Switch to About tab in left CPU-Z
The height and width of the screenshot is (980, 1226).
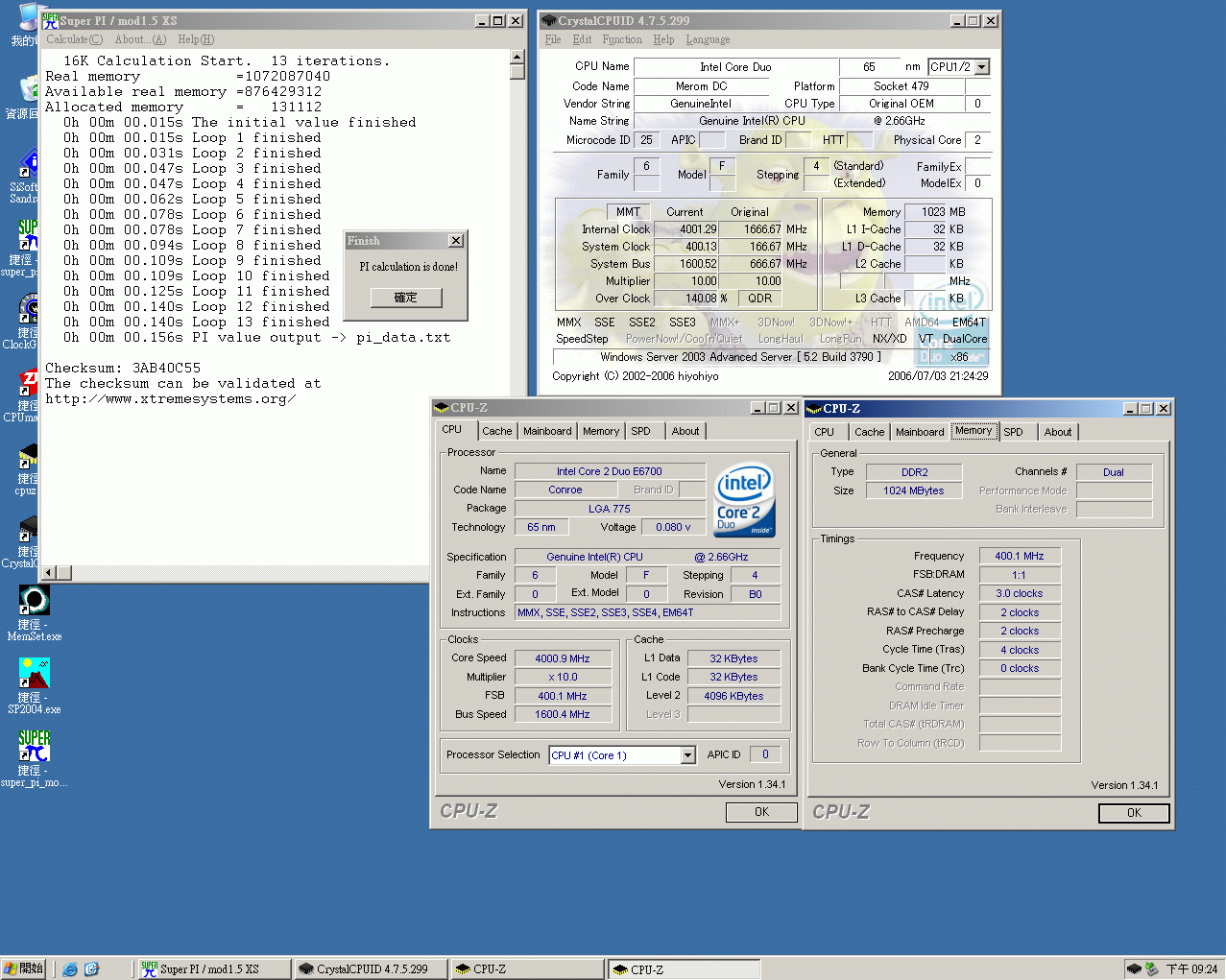pyautogui.click(x=685, y=431)
